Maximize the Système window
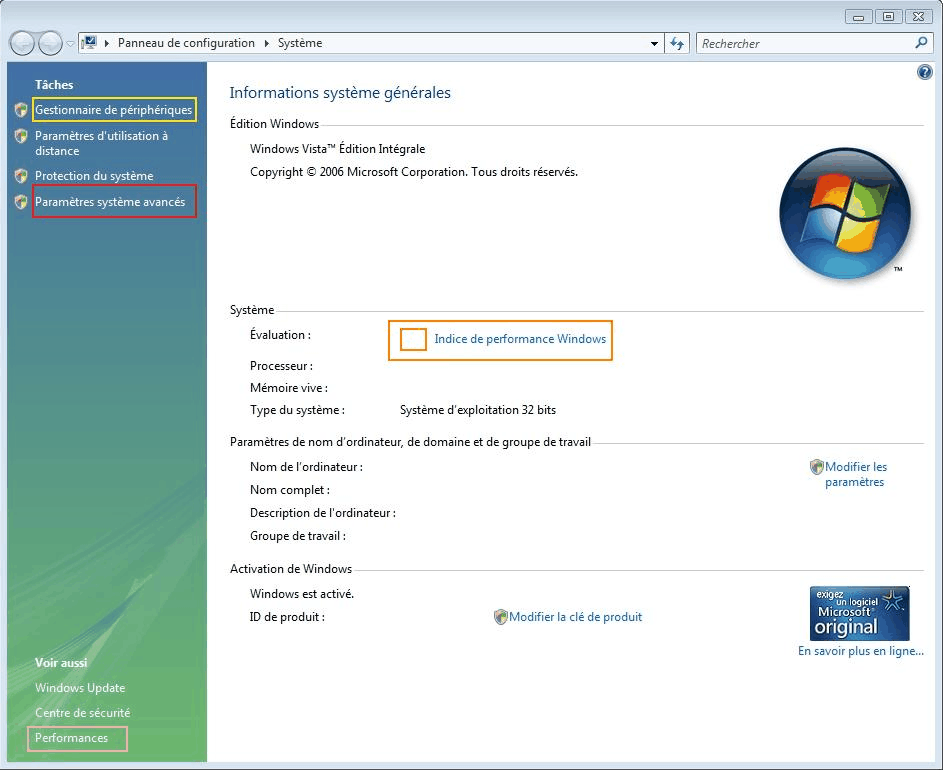Screen dimensions: 943x770 888,17
